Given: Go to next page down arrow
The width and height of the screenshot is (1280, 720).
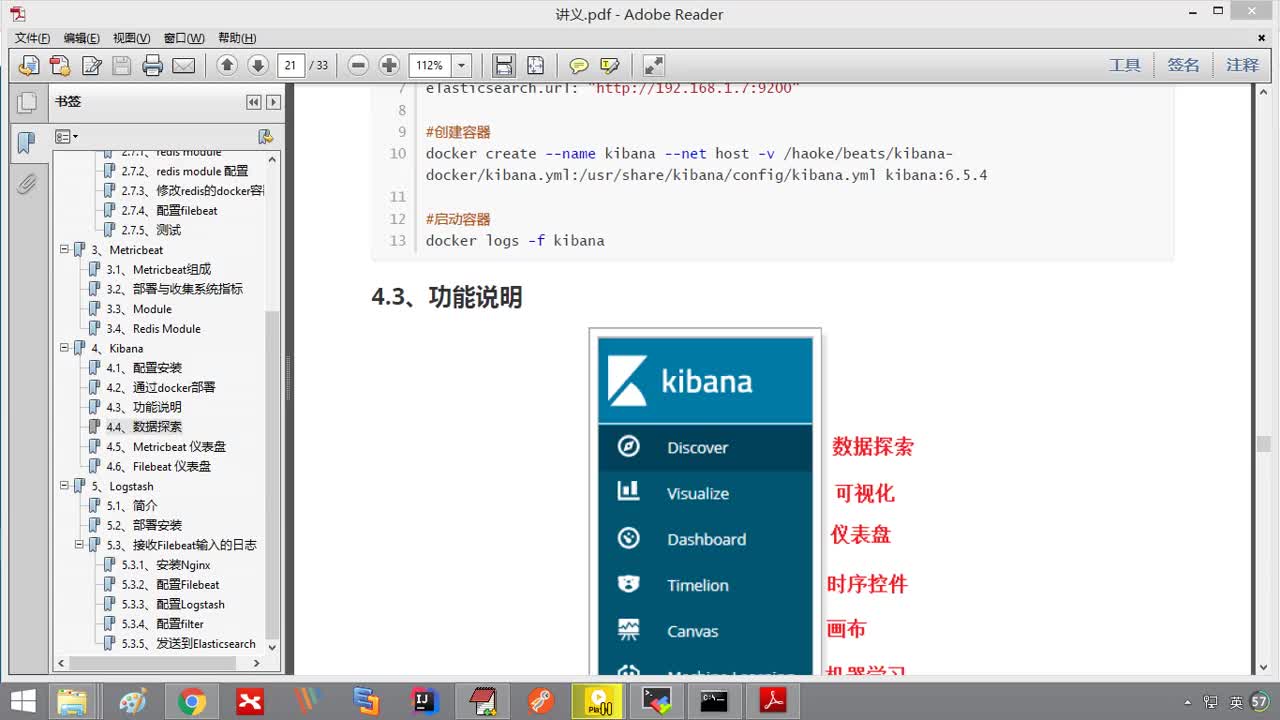Looking at the screenshot, I should click(258, 65).
